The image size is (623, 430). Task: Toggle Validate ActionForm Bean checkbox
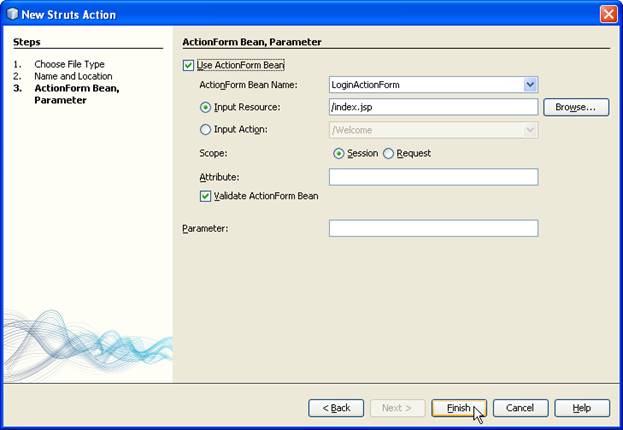pyautogui.click(x=205, y=196)
